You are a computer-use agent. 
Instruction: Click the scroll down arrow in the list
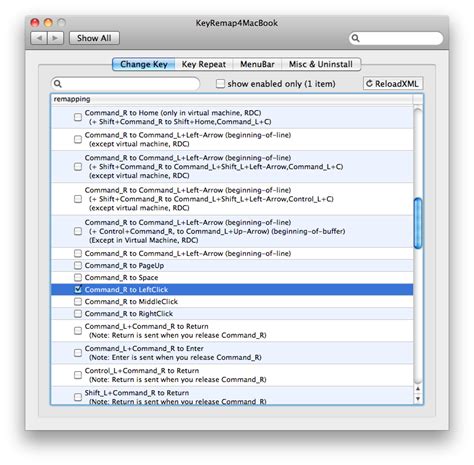[418, 398]
